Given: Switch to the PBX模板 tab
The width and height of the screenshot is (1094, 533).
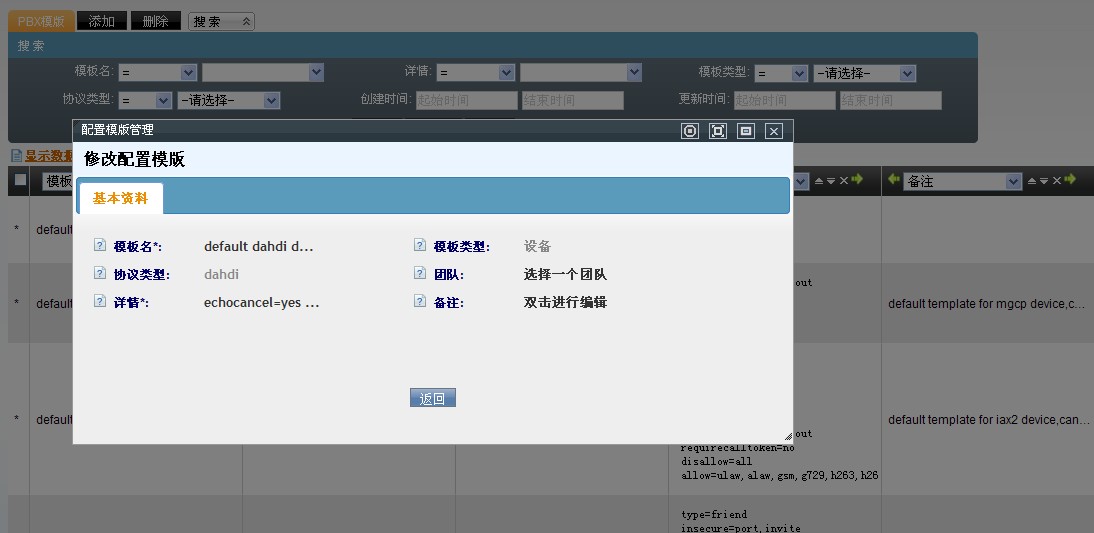Looking at the screenshot, I should (x=41, y=21).
